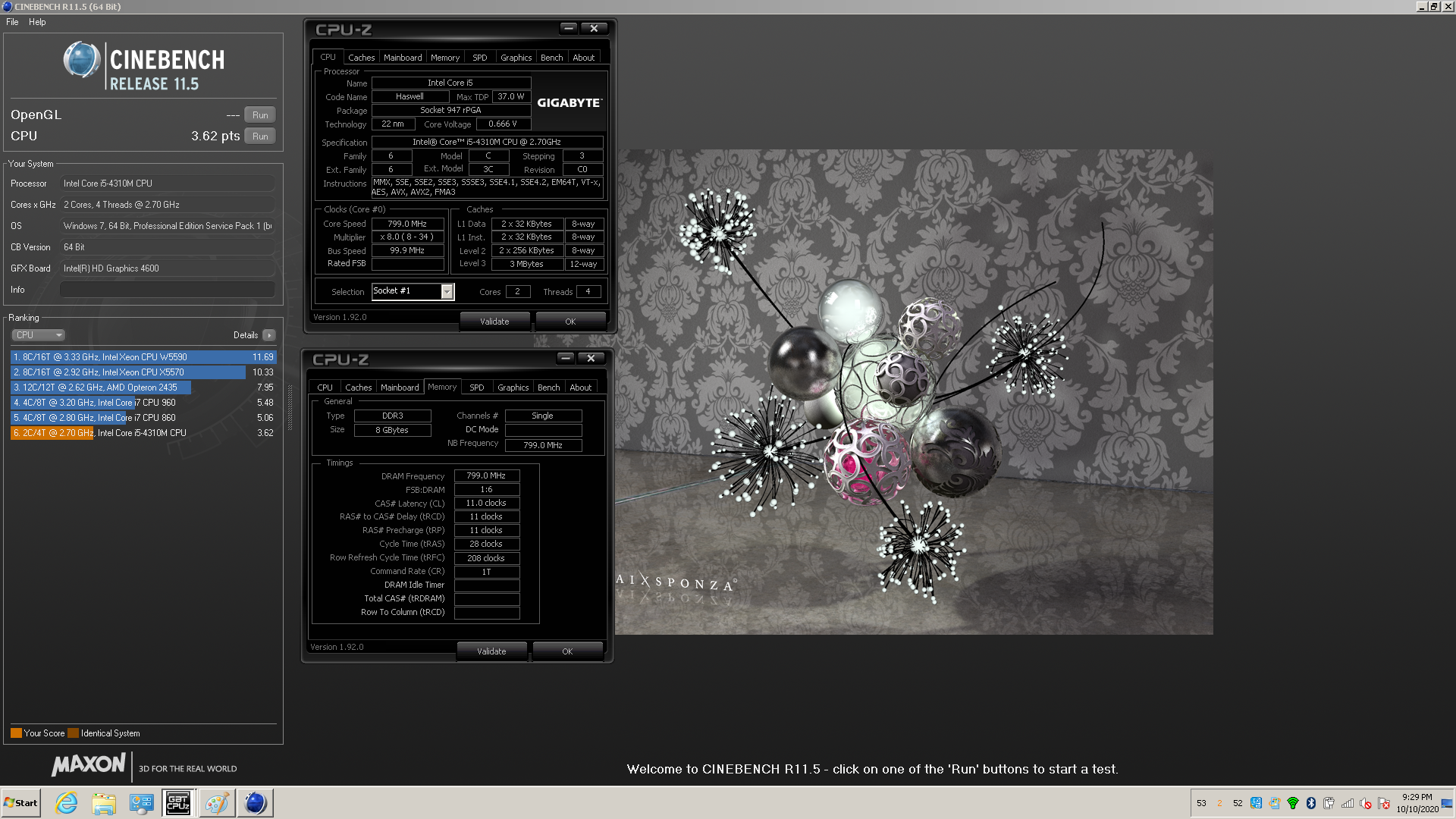Open SPD tab in lower CPU-Z window
The width and height of the screenshot is (1456, 819).
[477, 388]
